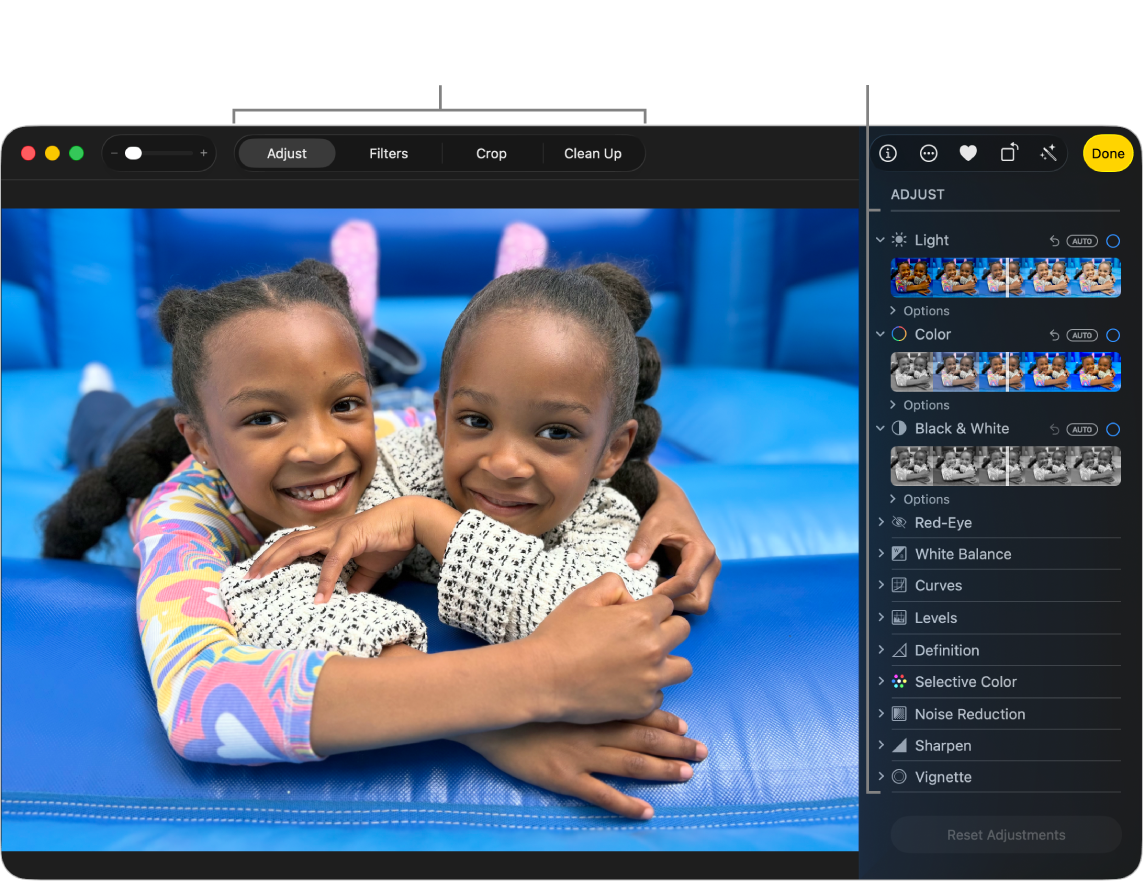
Task: Click the Light sun icon
Action: [x=900, y=240]
